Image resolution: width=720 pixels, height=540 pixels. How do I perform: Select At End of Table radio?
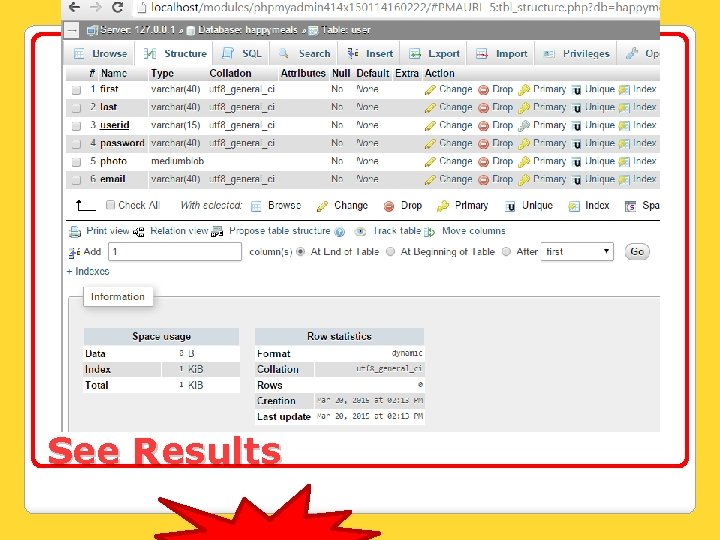coord(301,252)
